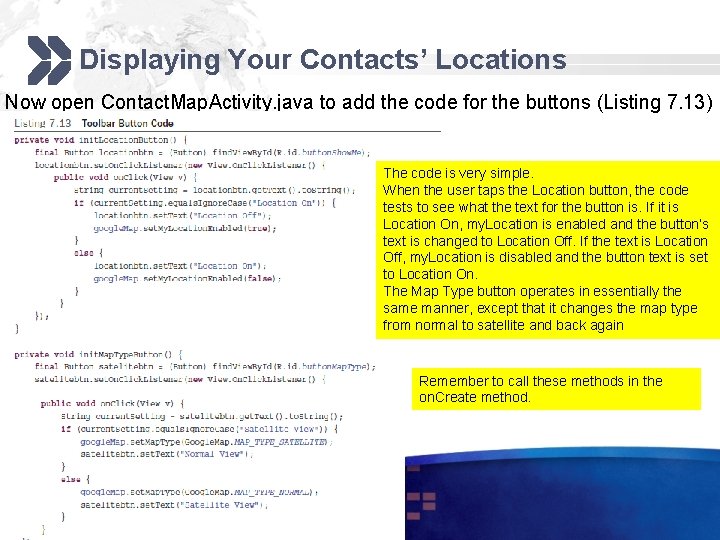
Task: Click the slide title Displaying Your Contacts' Locations
Action: pyautogui.click(x=323, y=60)
